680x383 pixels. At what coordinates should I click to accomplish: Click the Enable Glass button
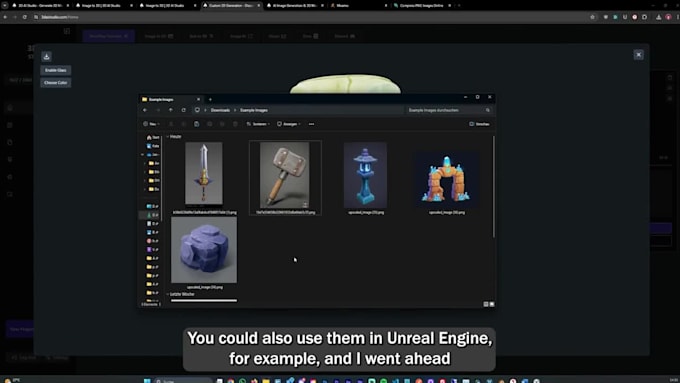coord(56,70)
